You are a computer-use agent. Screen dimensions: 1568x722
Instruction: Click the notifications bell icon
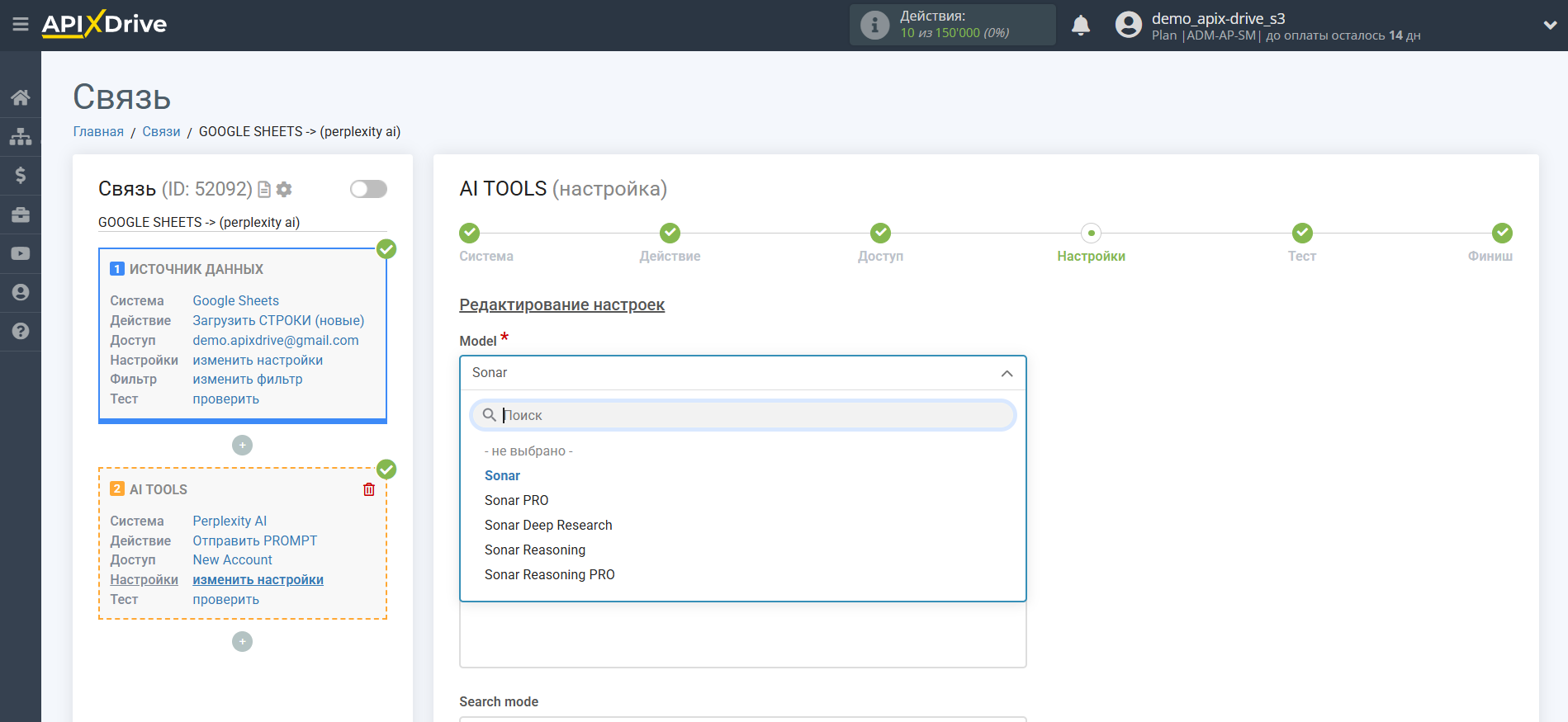(x=1080, y=26)
